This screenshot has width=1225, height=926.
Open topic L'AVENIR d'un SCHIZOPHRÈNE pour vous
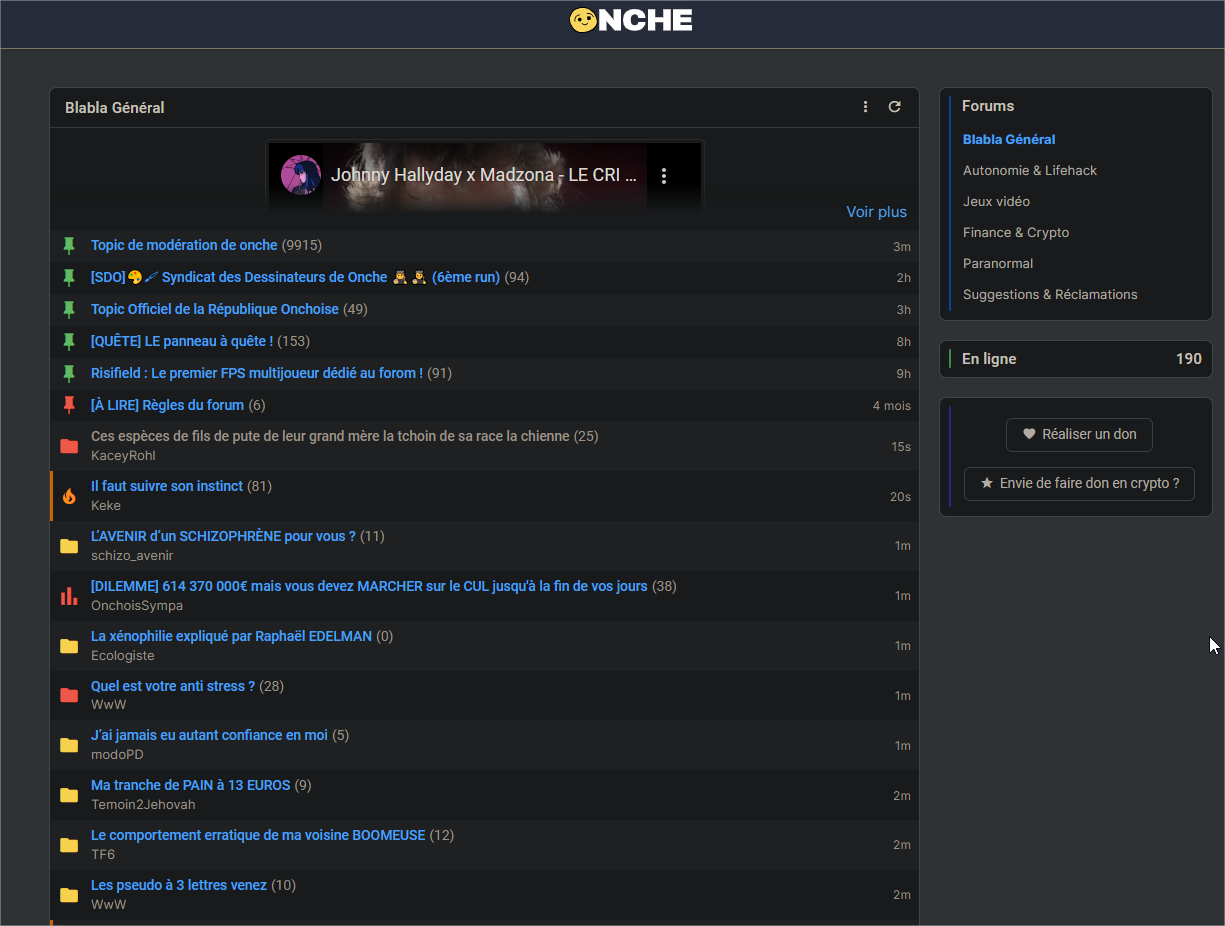pos(223,537)
